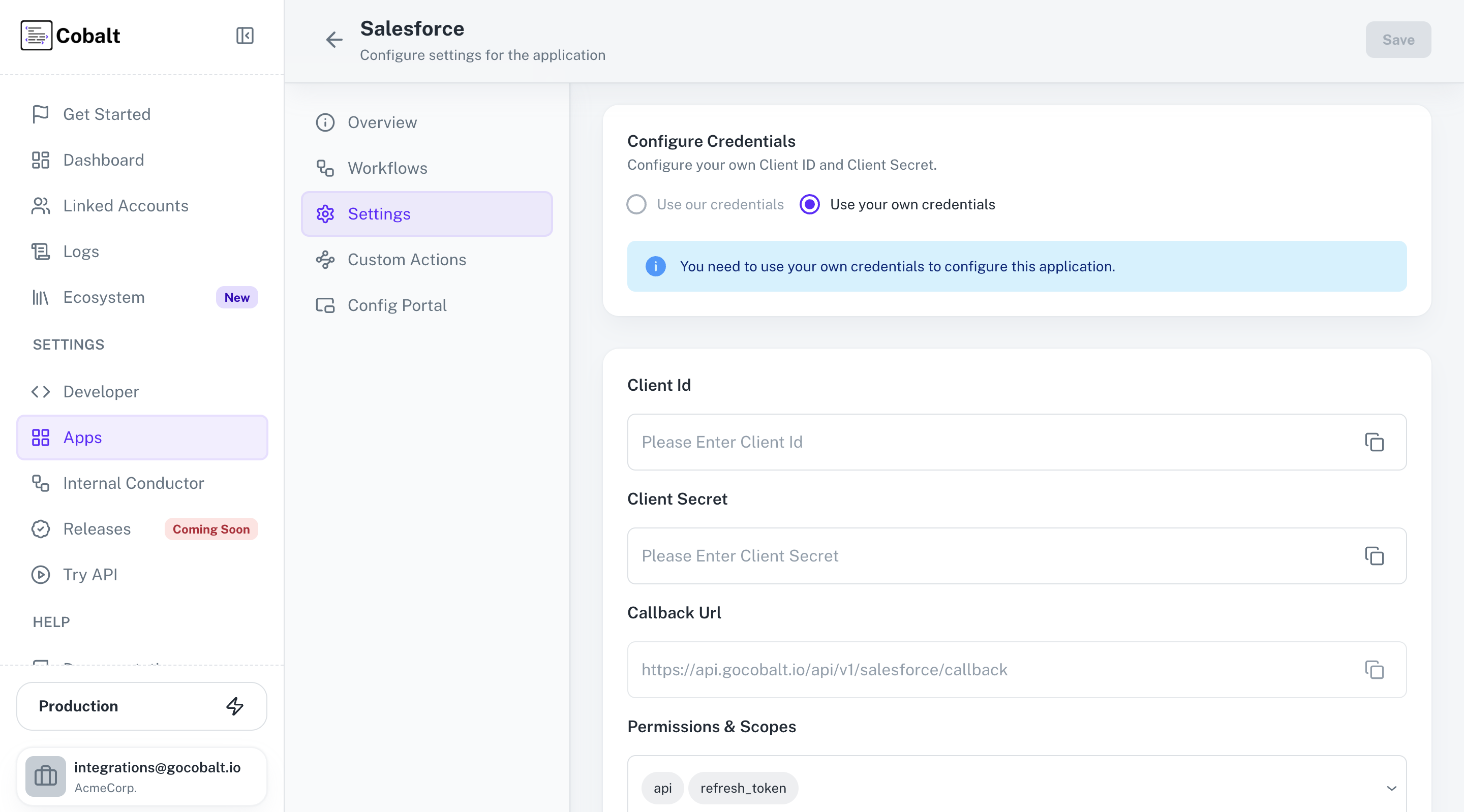The width and height of the screenshot is (1464, 812).
Task: Navigate to Try API in sidebar
Action: [x=90, y=575]
